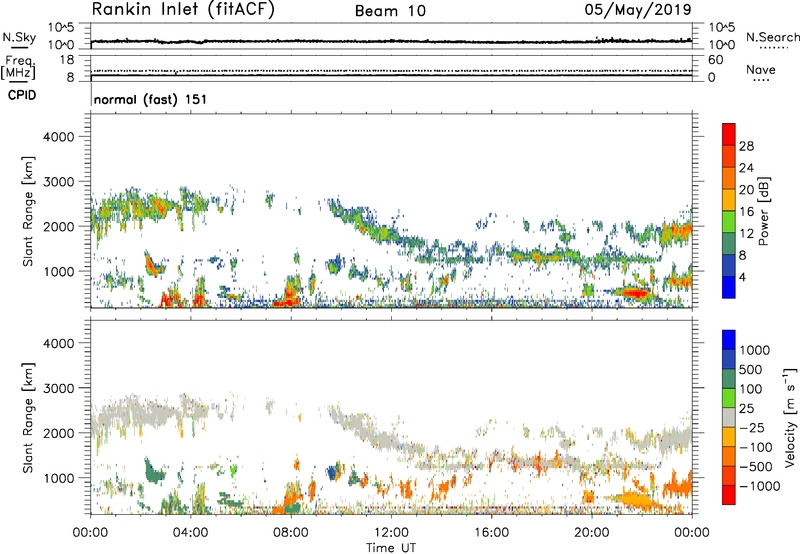Click the red top segment of the power color bar
The image size is (800, 554).
(x=729, y=134)
